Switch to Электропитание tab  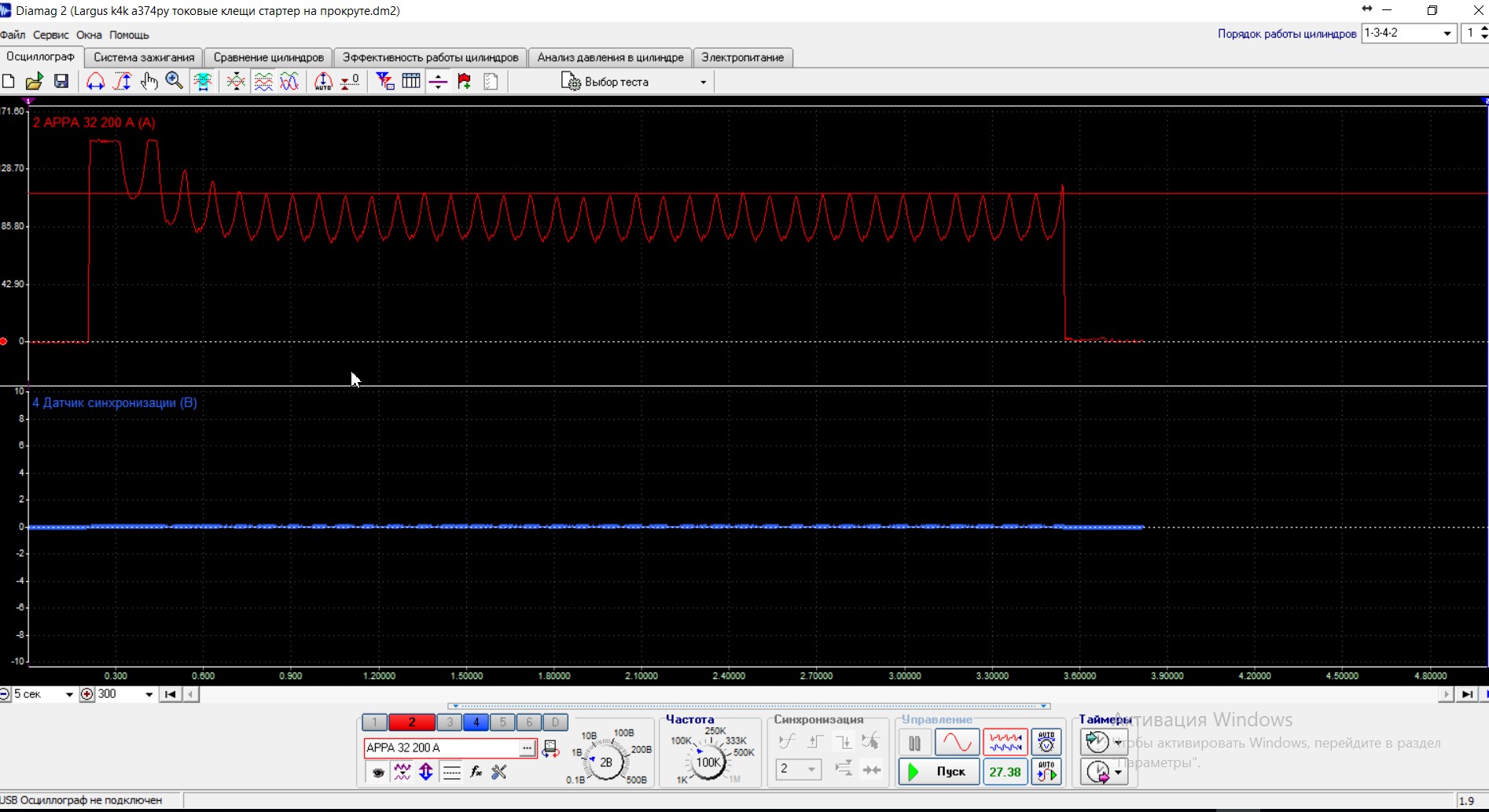[743, 57]
